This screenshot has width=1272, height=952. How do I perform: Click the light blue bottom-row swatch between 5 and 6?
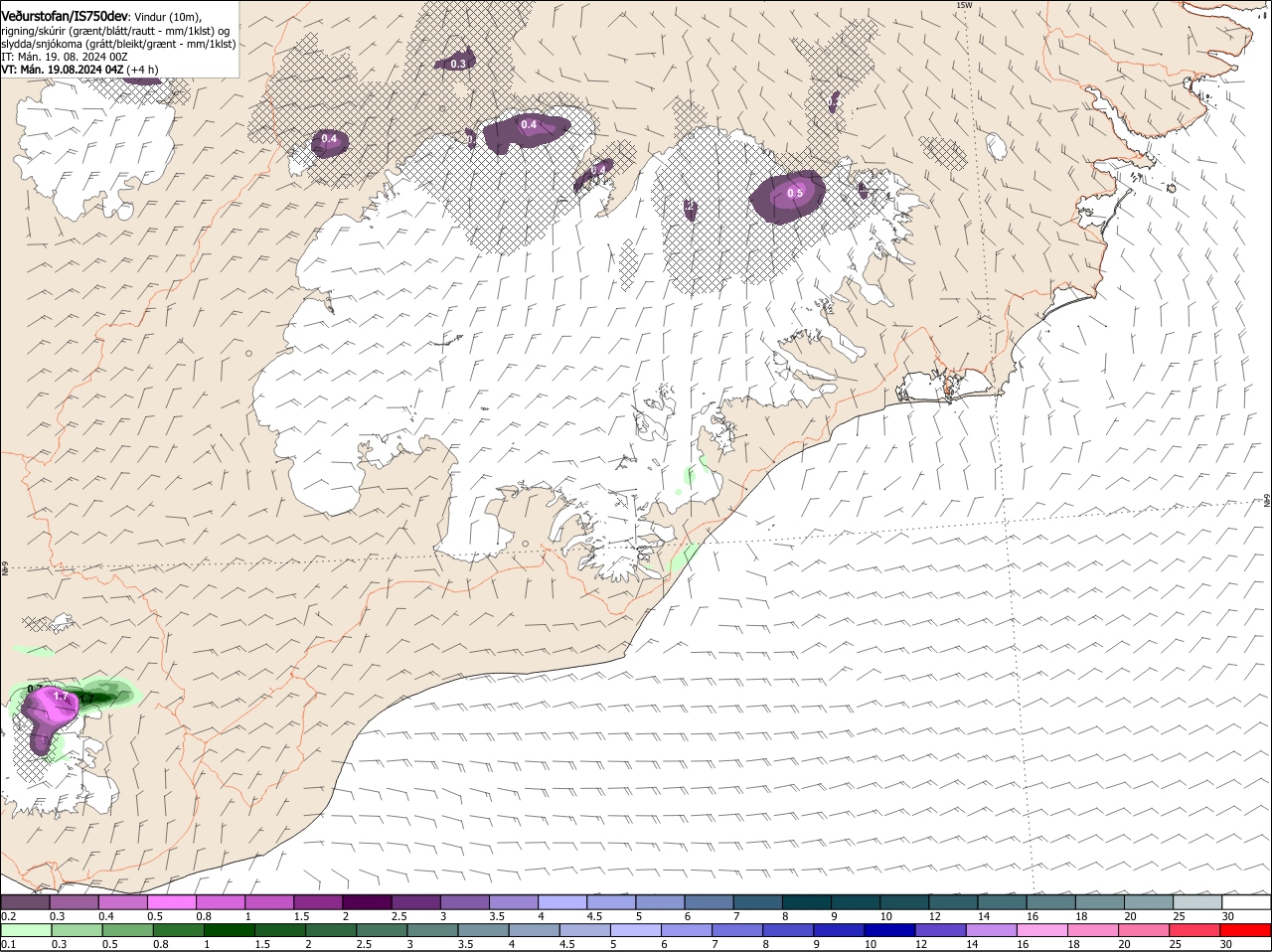coord(636,930)
